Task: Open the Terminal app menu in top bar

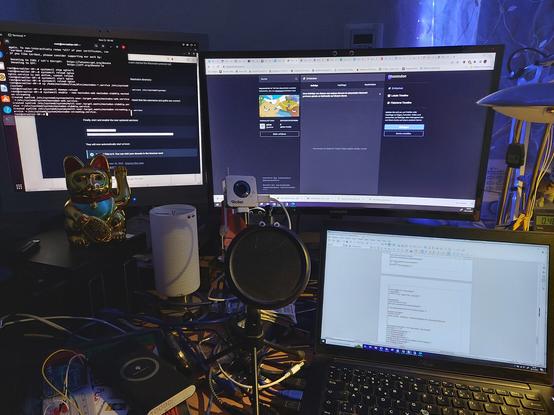Action: click(16, 35)
